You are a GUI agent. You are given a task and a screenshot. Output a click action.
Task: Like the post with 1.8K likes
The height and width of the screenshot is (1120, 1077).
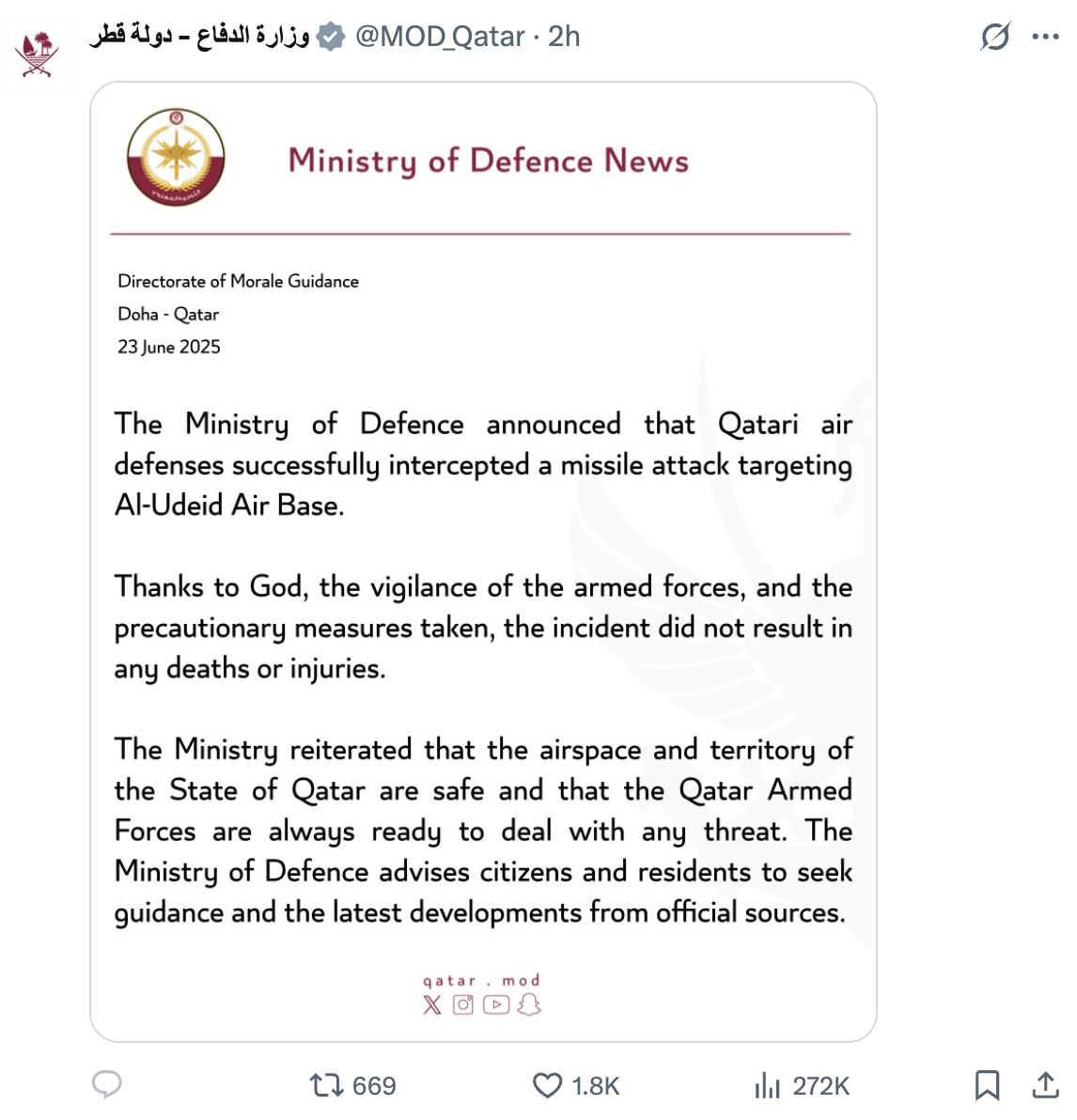576,1085
